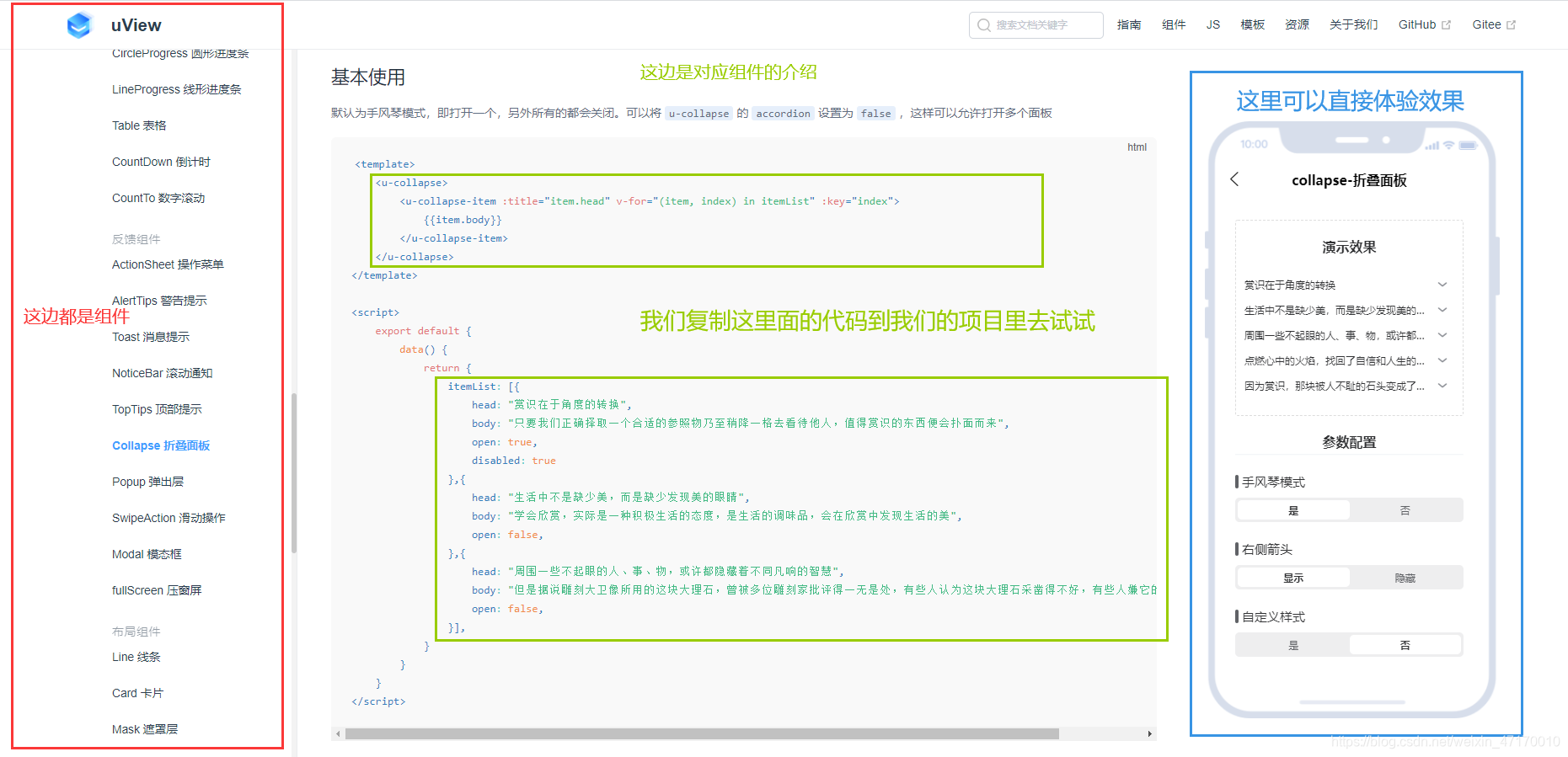Open Mask 遮罩层 page

click(145, 729)
